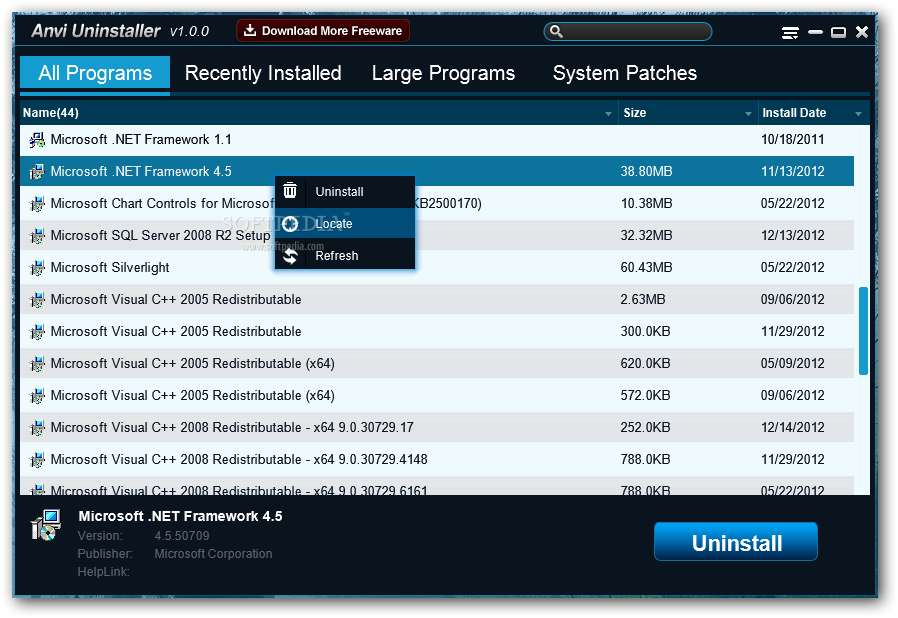Screen dimensions: 898x618
Task: Close the Anvi Uninstaller window
Action: [862, 32]
